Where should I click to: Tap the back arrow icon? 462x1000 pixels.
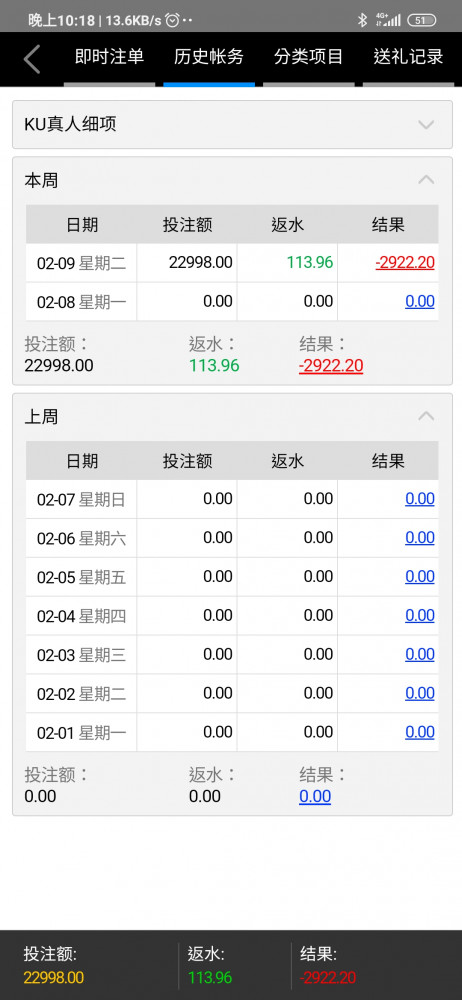pyautogui.click(x=32, y=59)
